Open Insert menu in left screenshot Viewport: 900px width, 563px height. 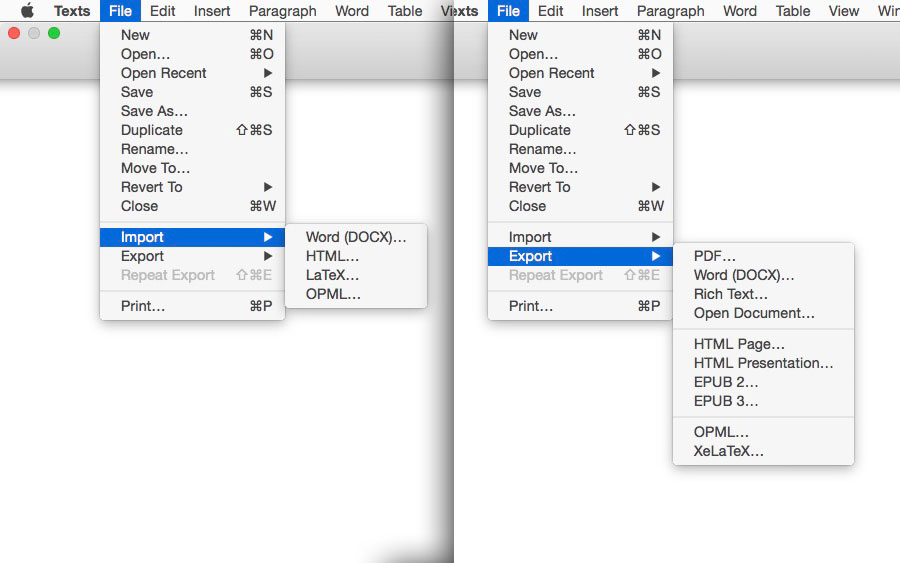tap(212, 11)
